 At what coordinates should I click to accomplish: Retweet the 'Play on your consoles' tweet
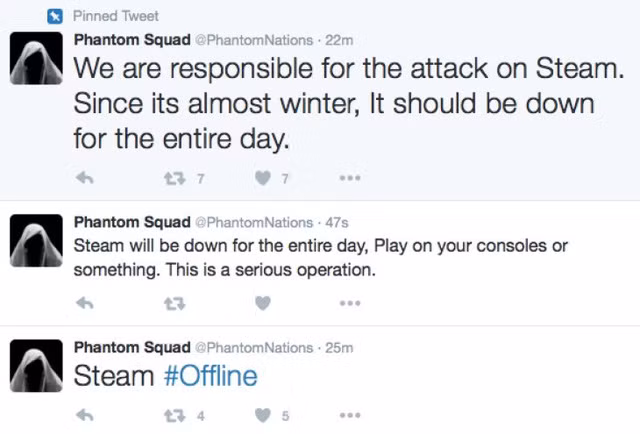click(x=174, y=304)
